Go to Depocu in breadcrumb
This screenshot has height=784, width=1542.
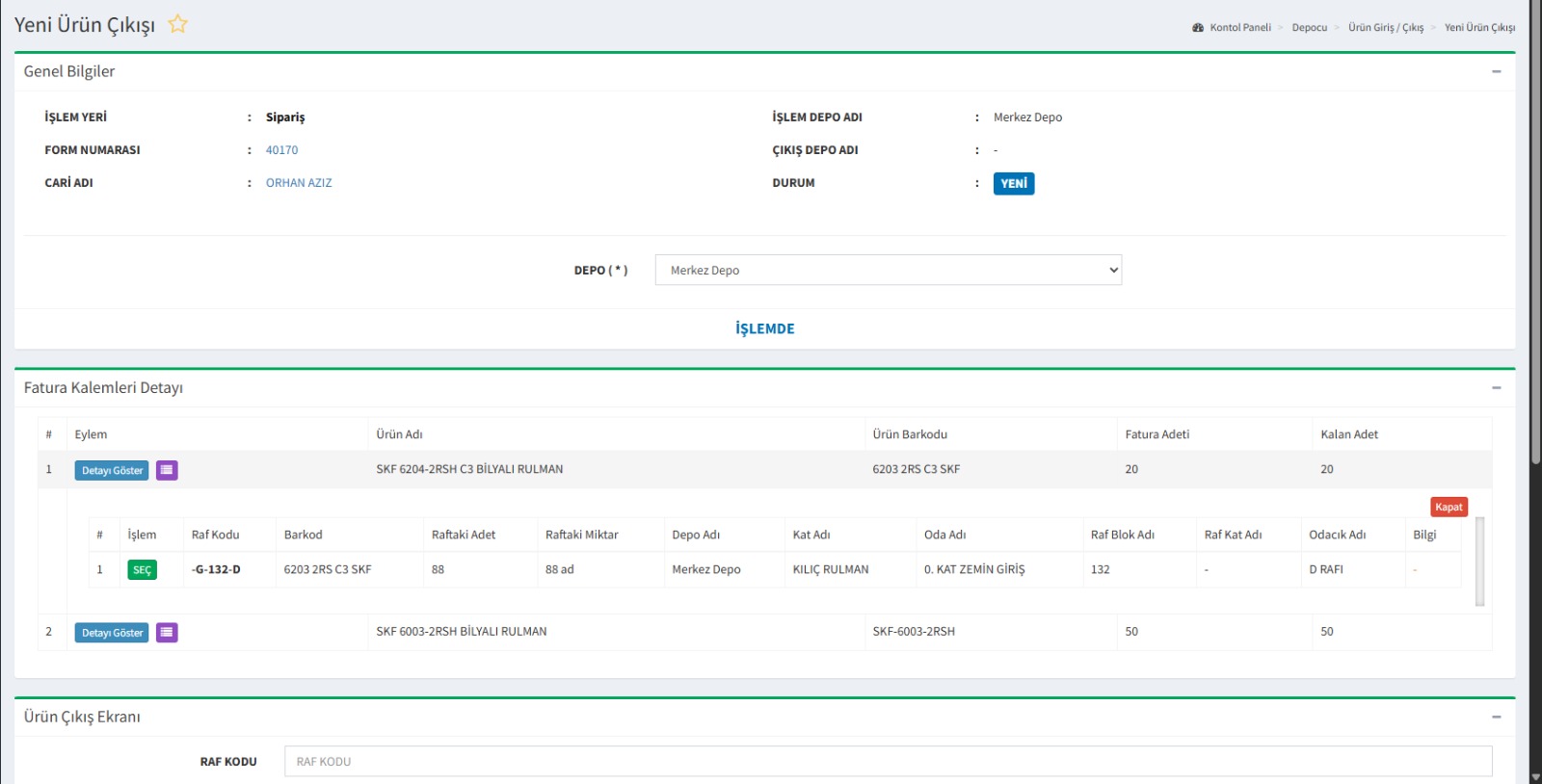click(1309, 28)
